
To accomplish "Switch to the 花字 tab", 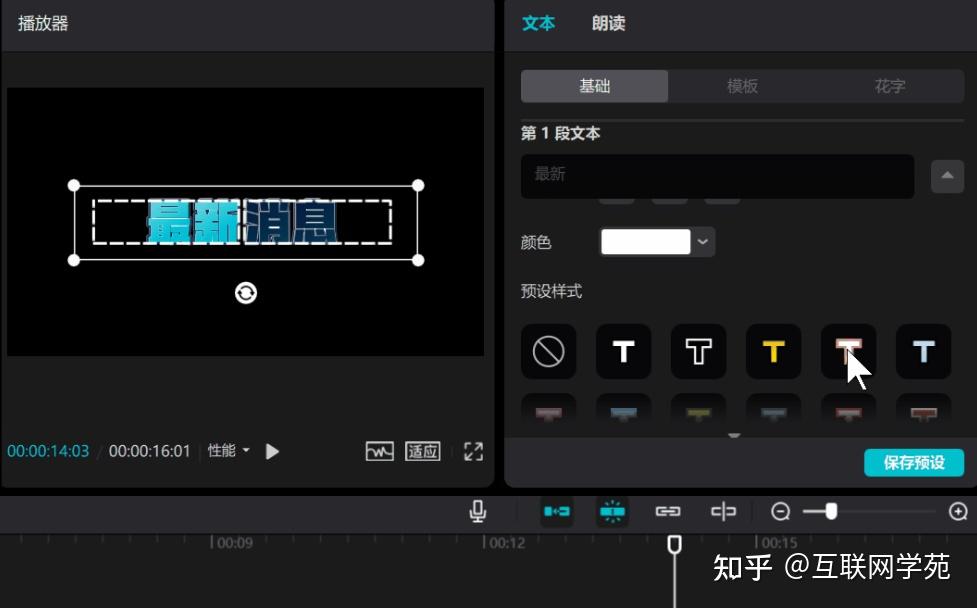I will coord(891,86).
